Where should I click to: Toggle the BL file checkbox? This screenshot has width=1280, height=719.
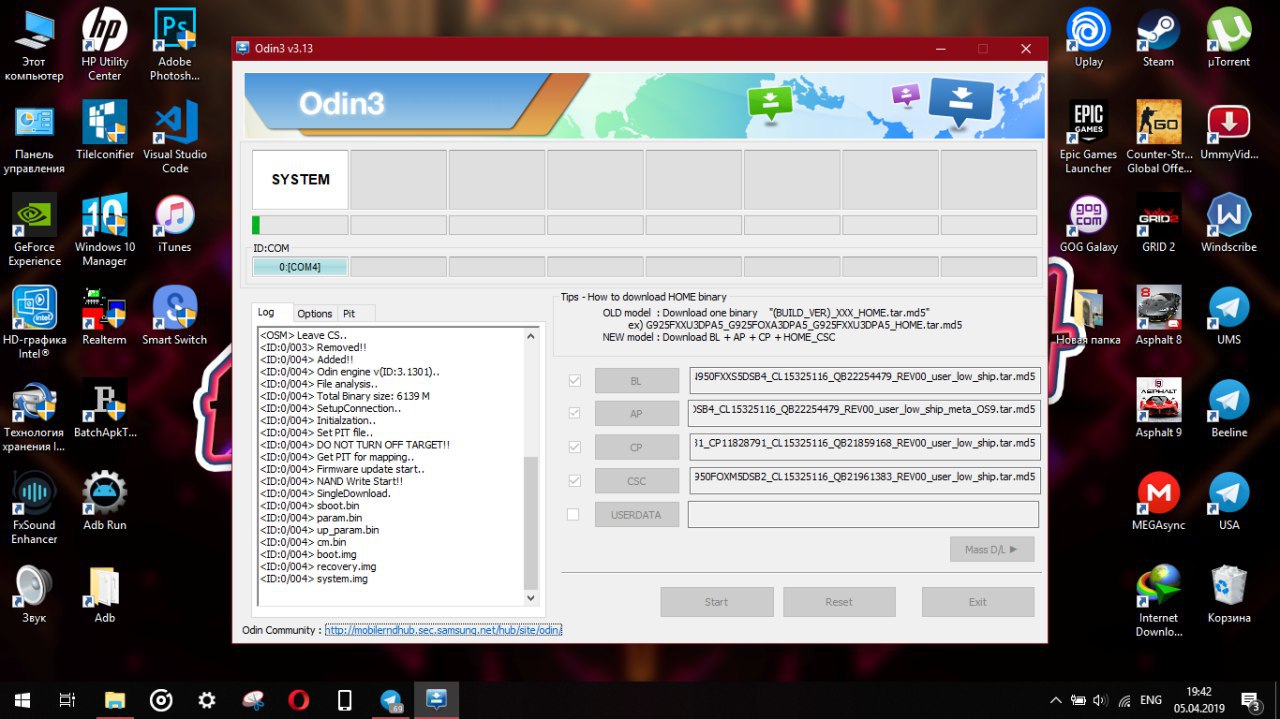(x=574, y=380)
